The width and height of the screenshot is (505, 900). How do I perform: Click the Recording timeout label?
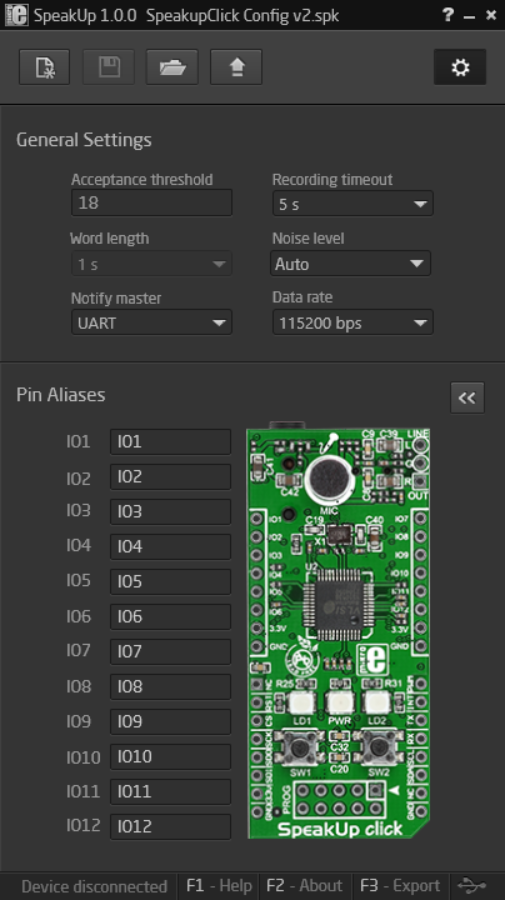coord(332,180)
